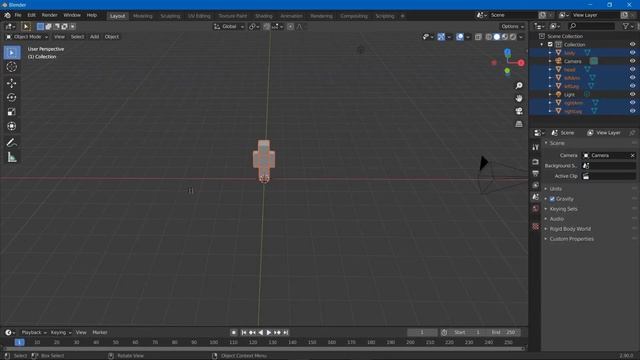
Task: Select the Transform tool
Action: tap(11, 126)
